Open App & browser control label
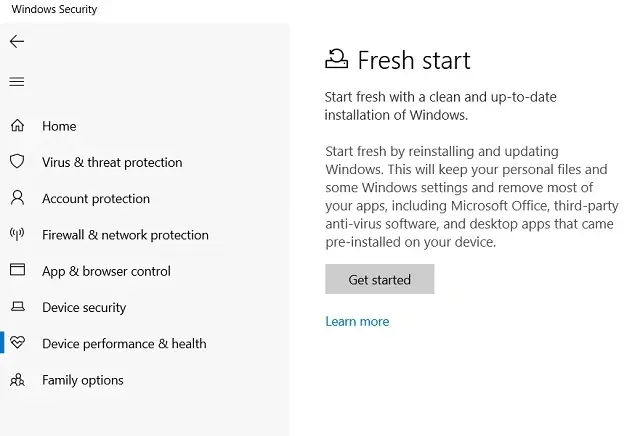640x436 pixels. (106, 271)
